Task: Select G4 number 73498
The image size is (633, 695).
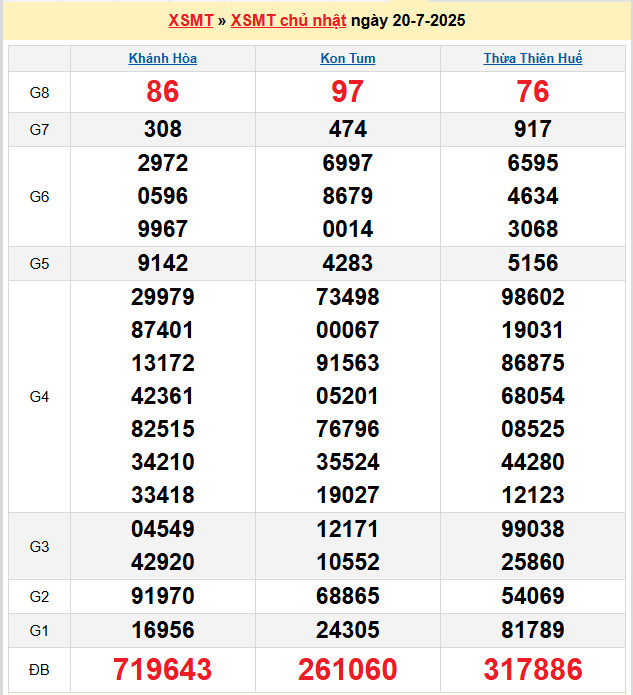Action: [348, 297]
